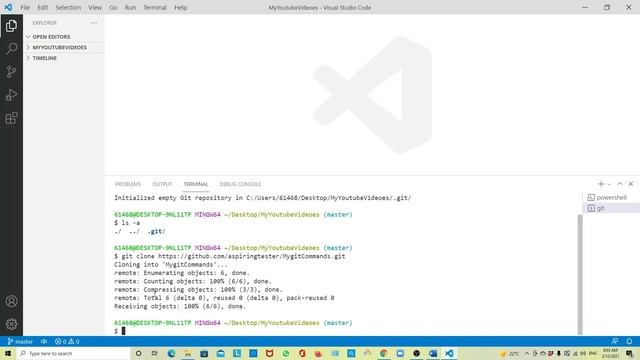Create a new terminal with plus icon

click(x=601, y=184)
